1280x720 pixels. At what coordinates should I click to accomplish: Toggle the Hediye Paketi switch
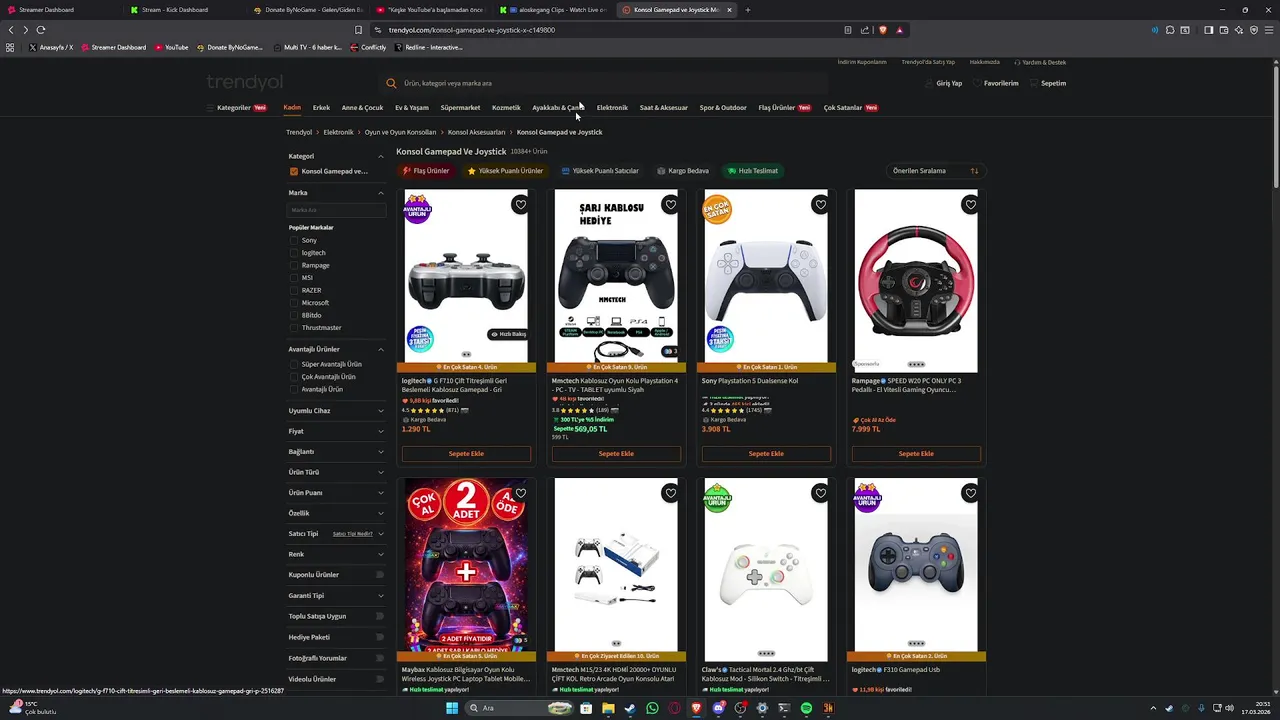(380, 637)
